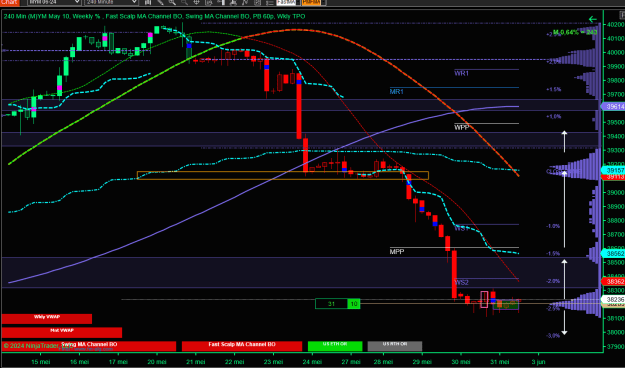The height and width of the screenshot is (368, 625).
Task: Toggle the Fast Scalp MA Channel BO button
Action: point(242,346)
